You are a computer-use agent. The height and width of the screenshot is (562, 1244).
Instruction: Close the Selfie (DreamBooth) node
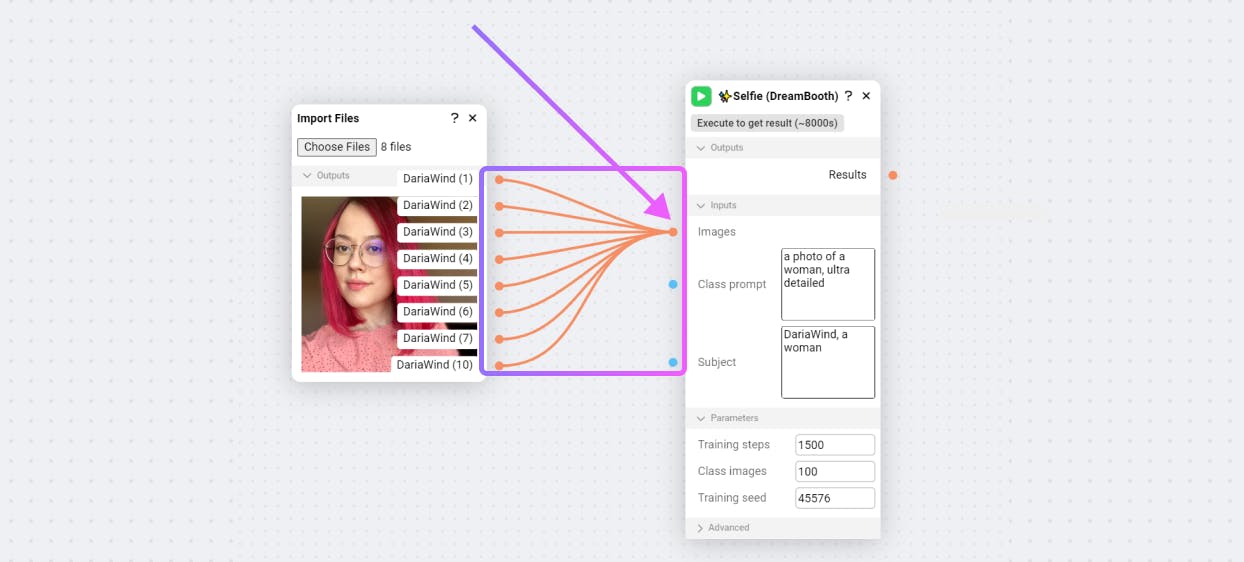click(866, 96)
